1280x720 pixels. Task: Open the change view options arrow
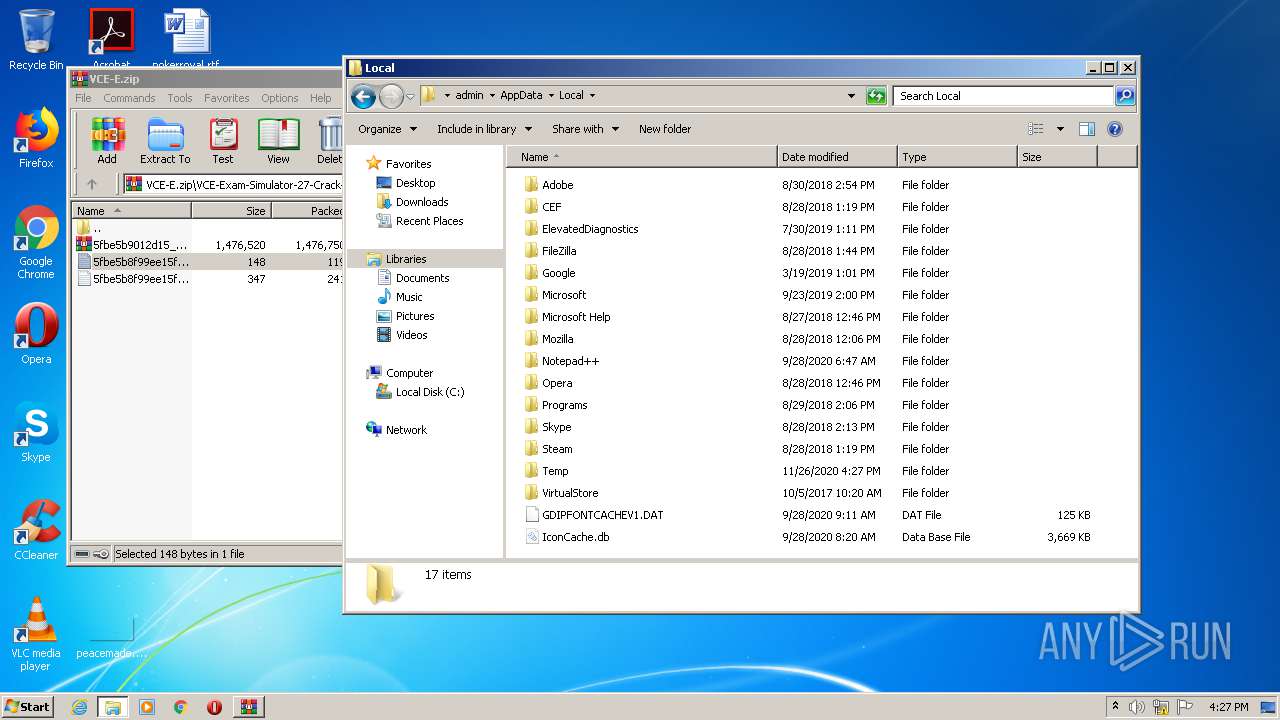click(1060, 129)
